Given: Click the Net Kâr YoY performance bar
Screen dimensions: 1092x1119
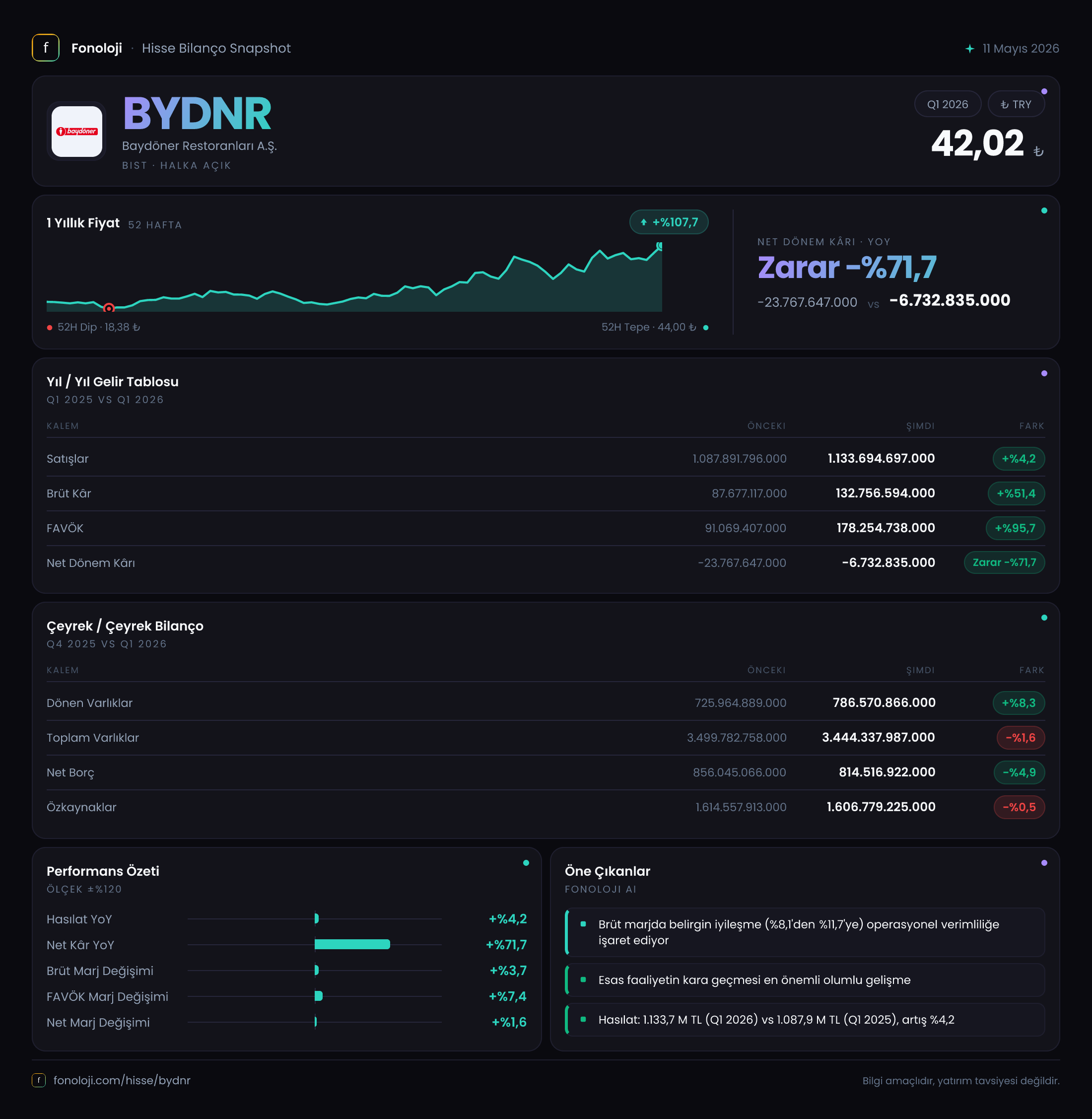Looking at the screenshot, I should (352, 944).
